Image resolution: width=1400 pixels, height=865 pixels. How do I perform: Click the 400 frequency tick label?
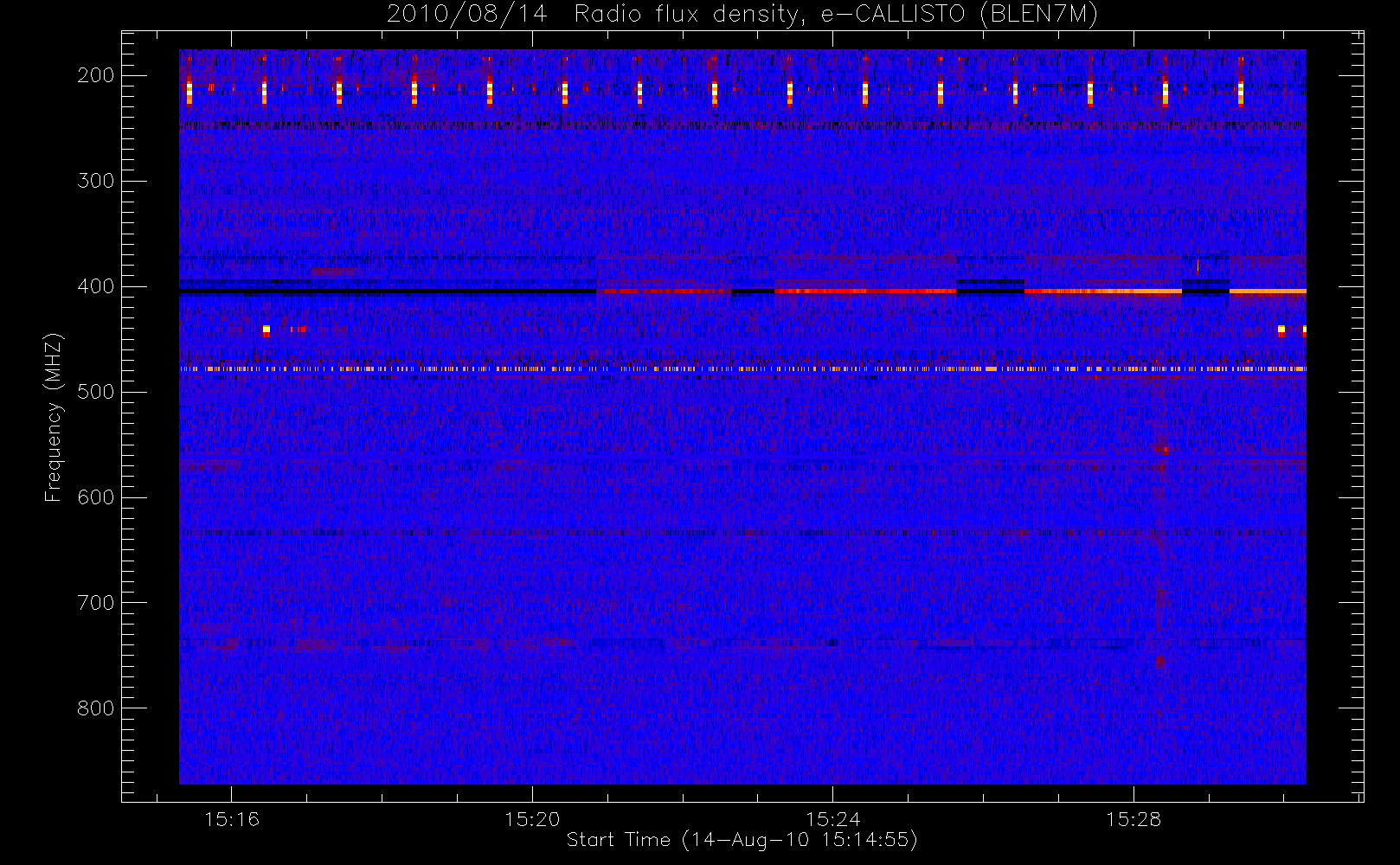[95, 286]
